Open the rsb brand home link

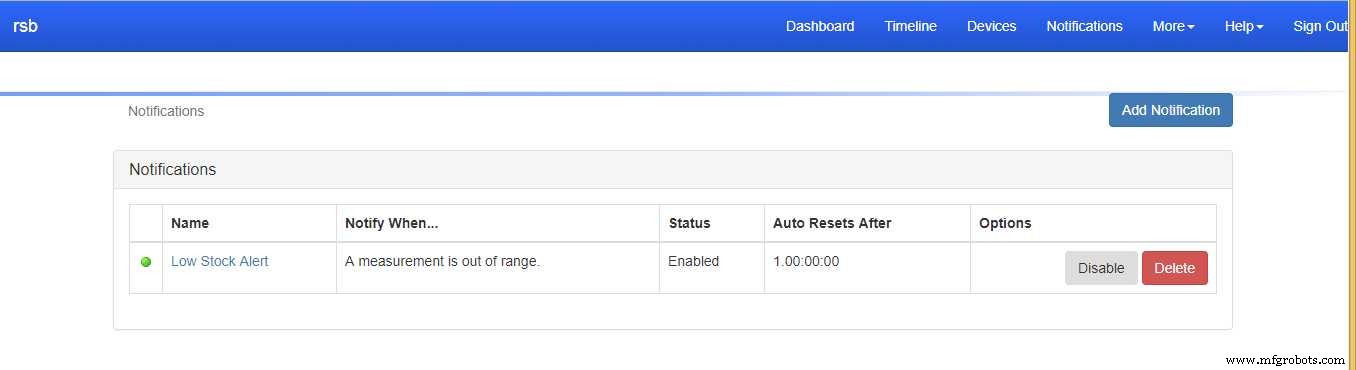25,26
